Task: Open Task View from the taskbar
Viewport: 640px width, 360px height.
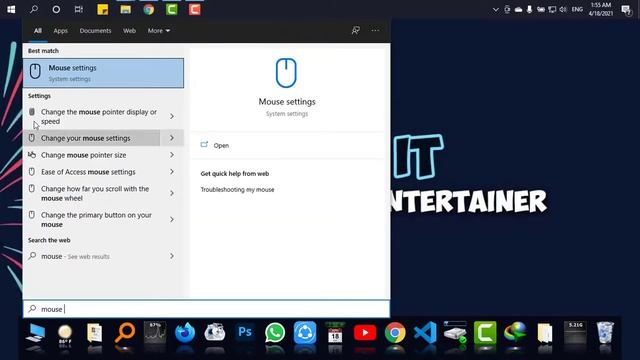Action: [x=79, y=9]
